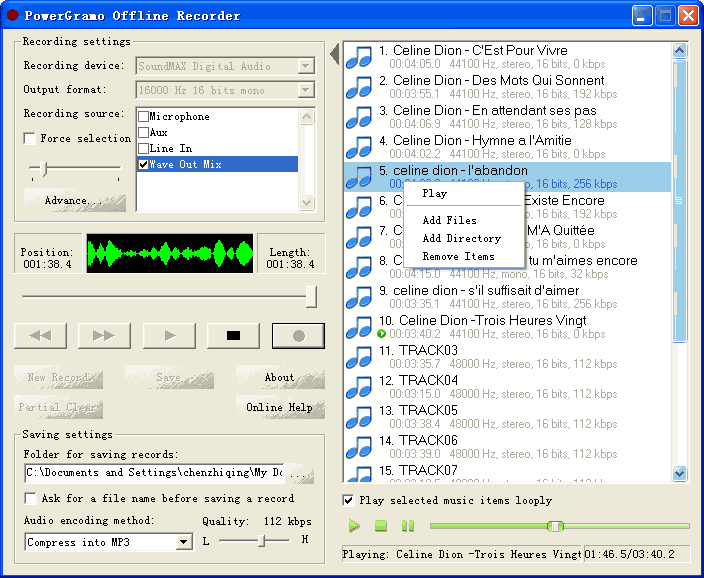Check the Line In recording source
The height and width of the screenshot is (578, 704).
pos(144,148)
